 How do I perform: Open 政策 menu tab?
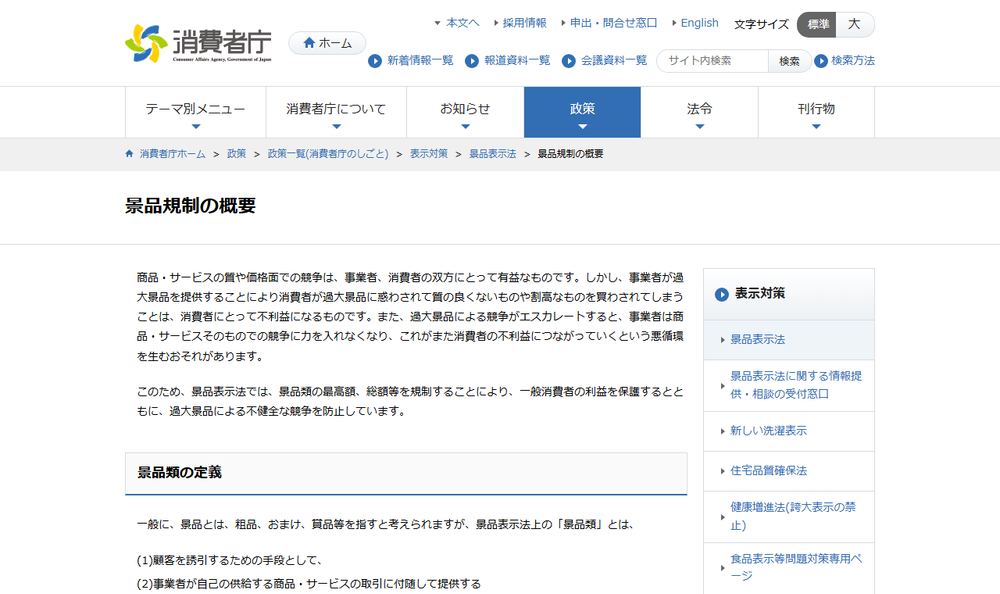pyautogui.click(x=582, y=112)
